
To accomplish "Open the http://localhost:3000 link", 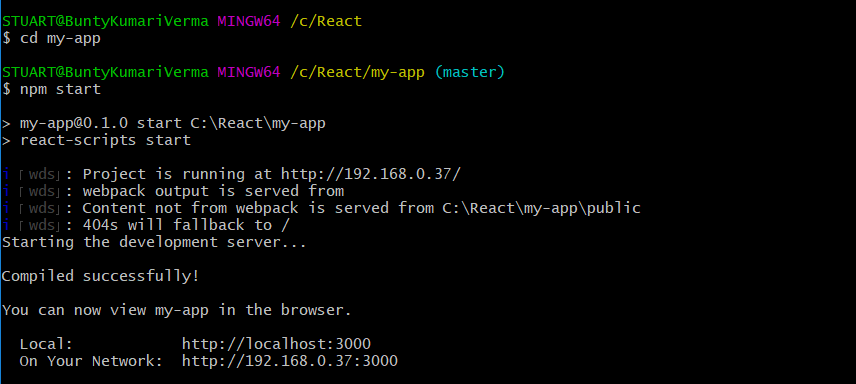I will click(276, 344).
